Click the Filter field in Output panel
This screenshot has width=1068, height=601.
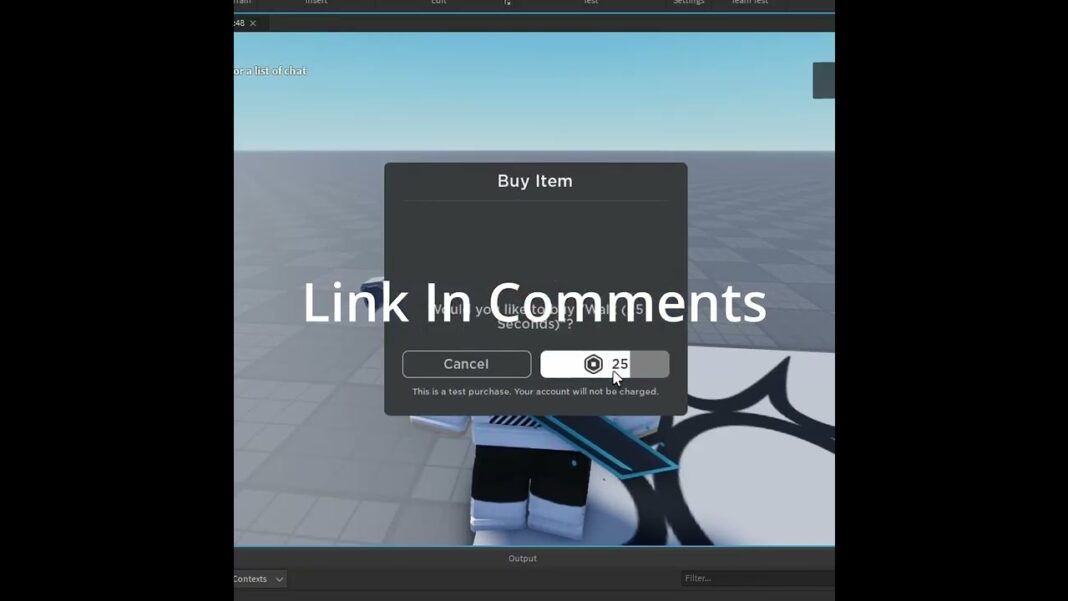click(x=755, y=579)
